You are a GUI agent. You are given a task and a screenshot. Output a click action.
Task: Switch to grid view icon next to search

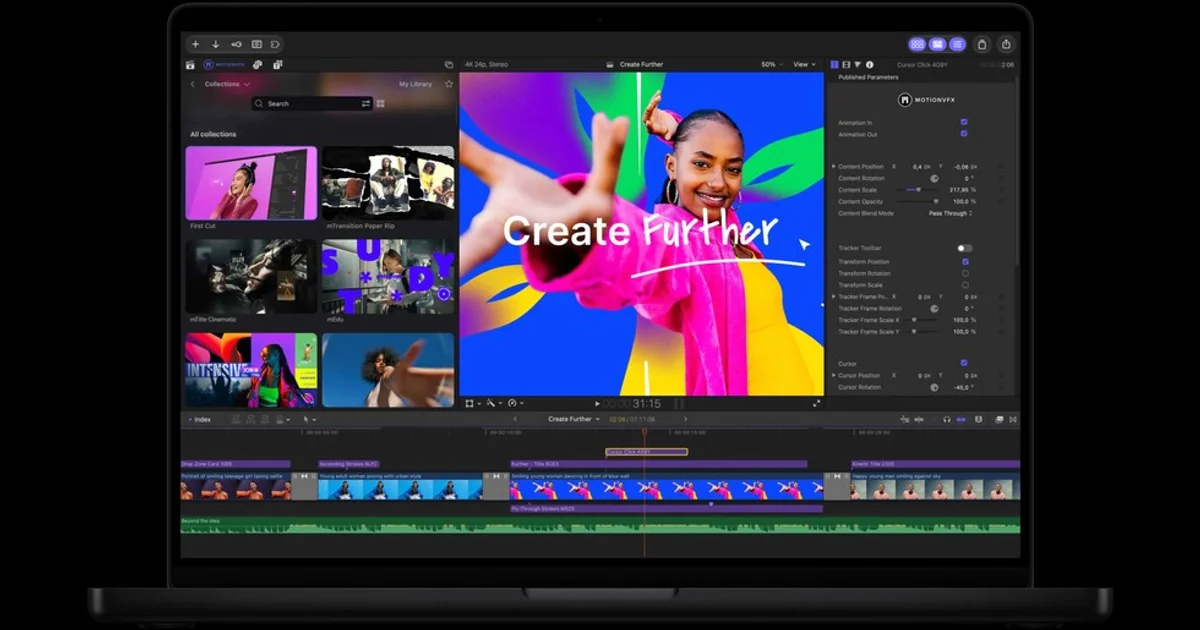coord(380,103)
